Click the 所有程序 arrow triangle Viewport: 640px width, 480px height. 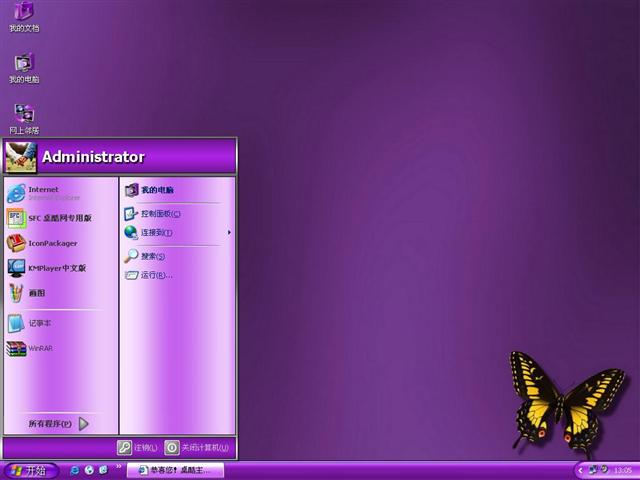[x=84, y=424]
